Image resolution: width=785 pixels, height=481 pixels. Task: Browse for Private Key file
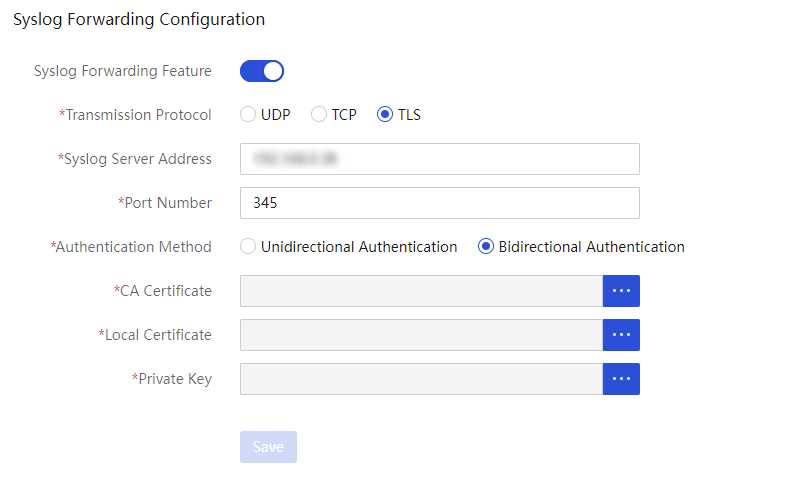[x=621, y=379]
